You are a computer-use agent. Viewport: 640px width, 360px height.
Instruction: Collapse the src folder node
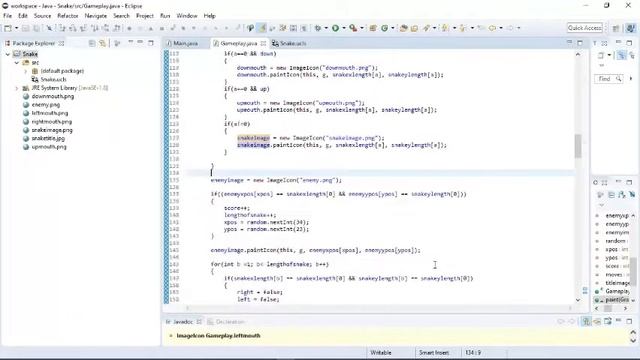[x=17, y=62]
